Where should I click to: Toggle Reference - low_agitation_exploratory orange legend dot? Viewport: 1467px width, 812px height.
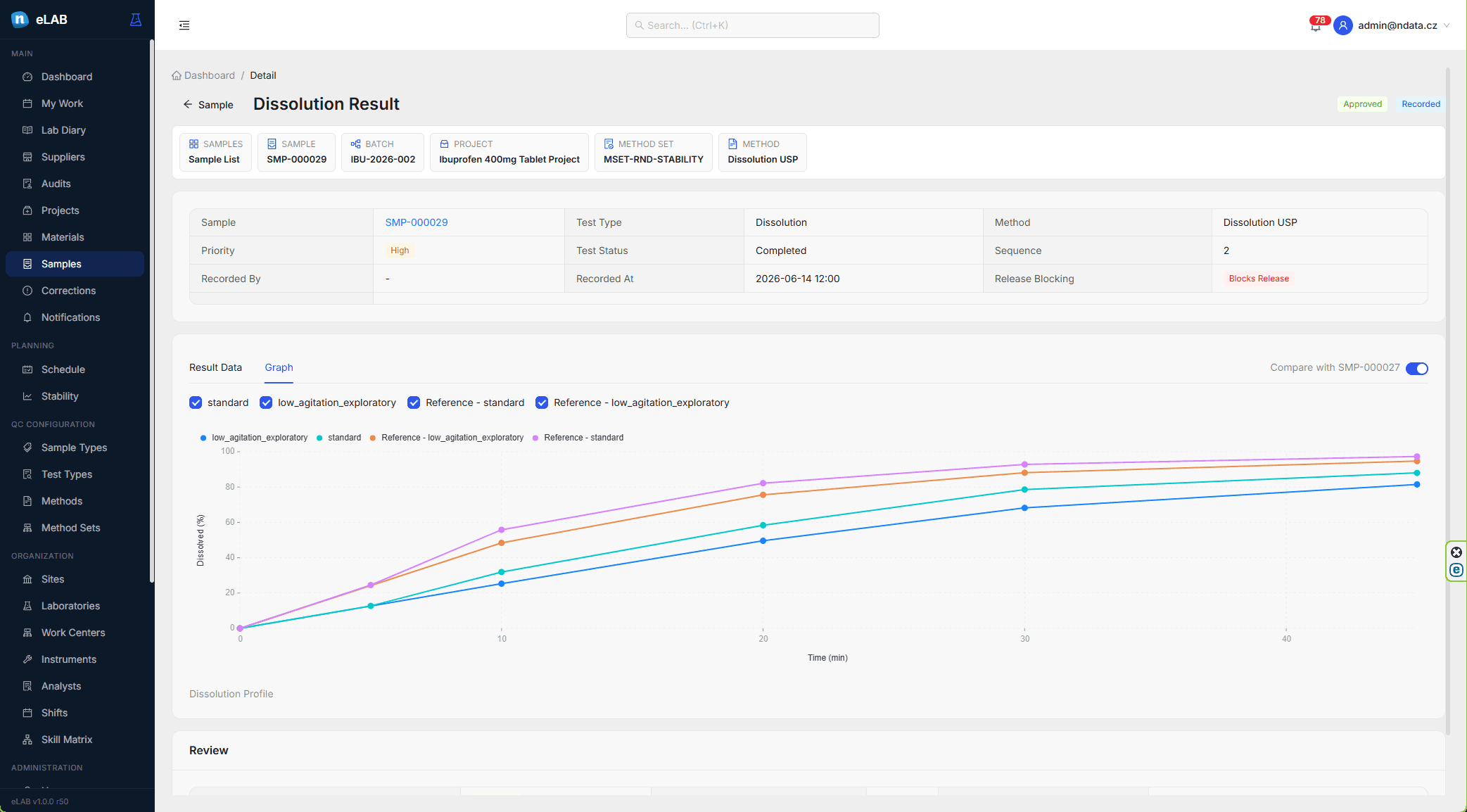[x=373, y=438]
